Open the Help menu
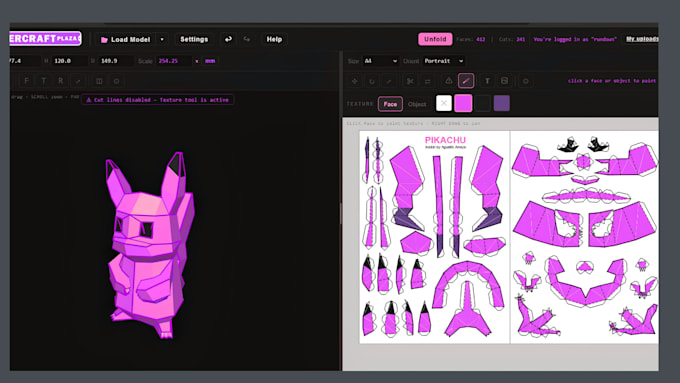Viewport: 680px width, 383px height. coord(274,39)
